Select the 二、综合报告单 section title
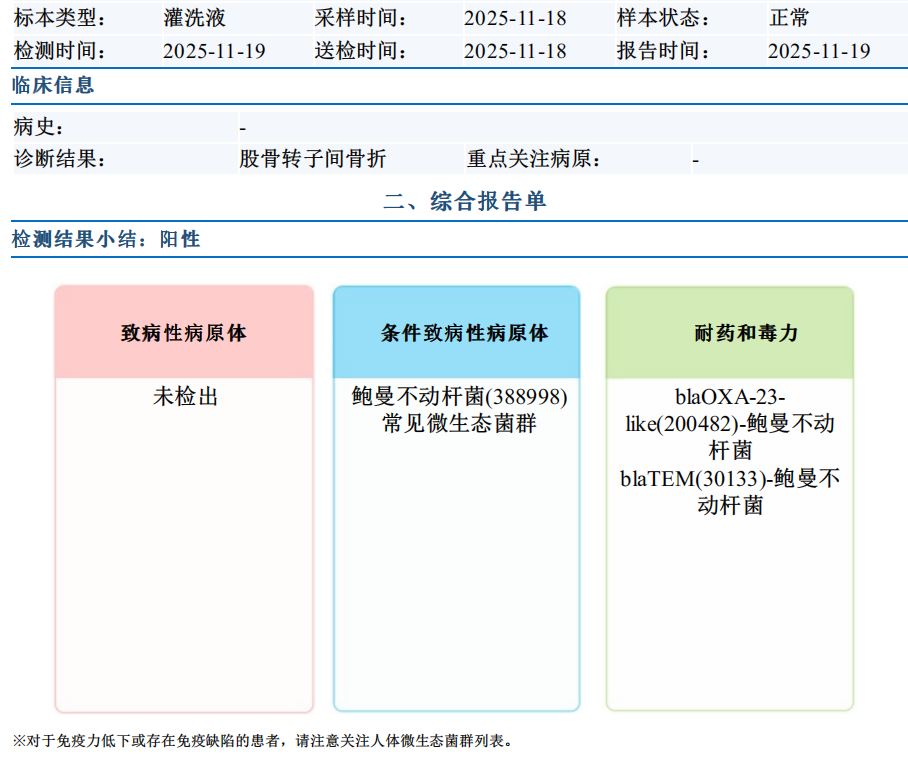Image resolution: width=908 pixels, height=769 pixels. pyautogui.click(x=465, y=201)
